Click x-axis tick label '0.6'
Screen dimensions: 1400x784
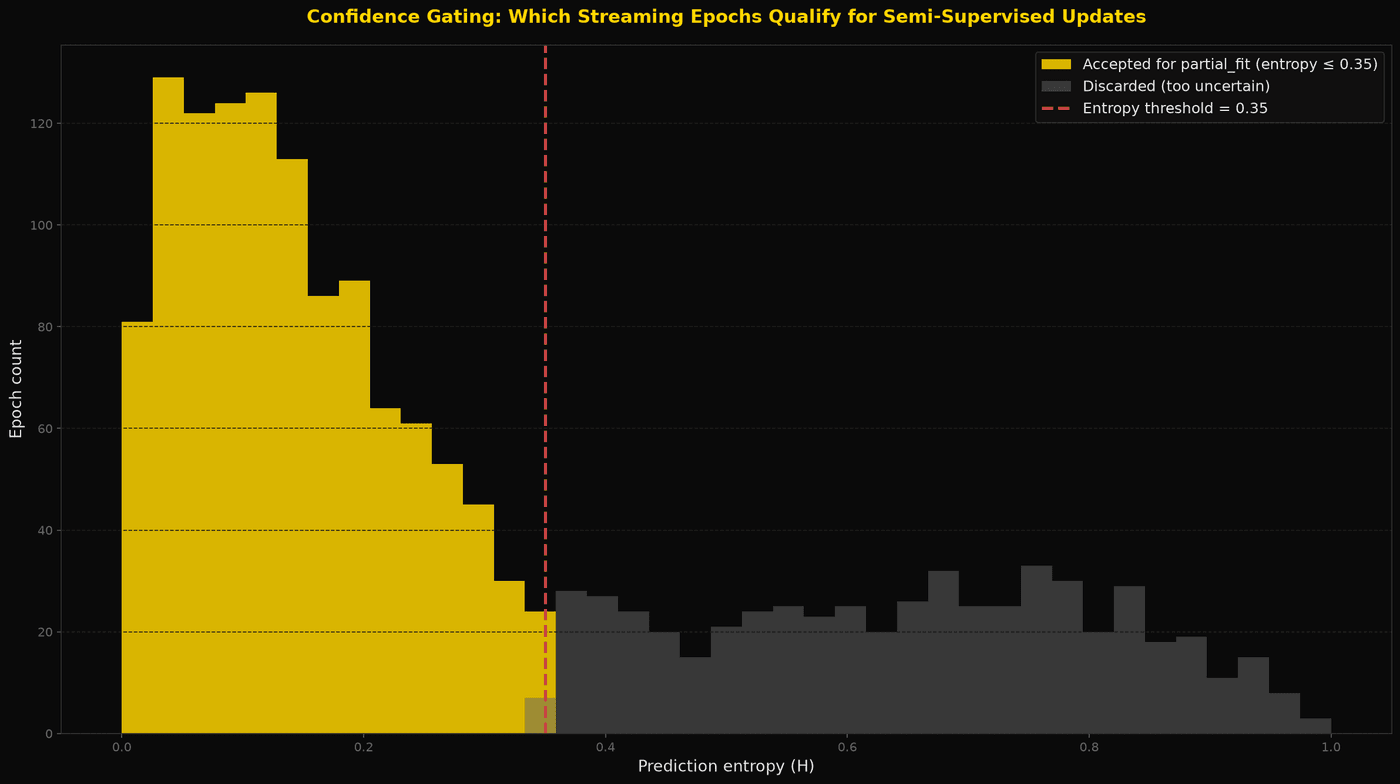click(x=847, y=747)
